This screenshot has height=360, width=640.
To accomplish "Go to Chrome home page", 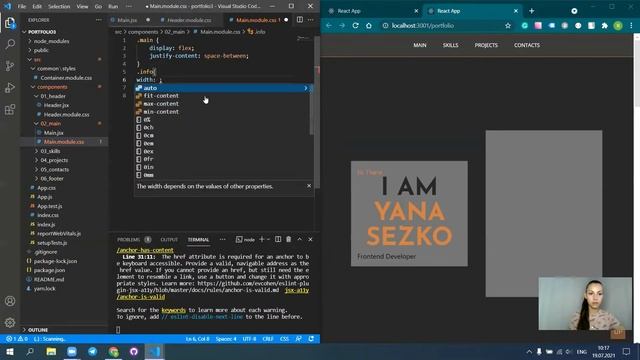I will coord(369,25).
